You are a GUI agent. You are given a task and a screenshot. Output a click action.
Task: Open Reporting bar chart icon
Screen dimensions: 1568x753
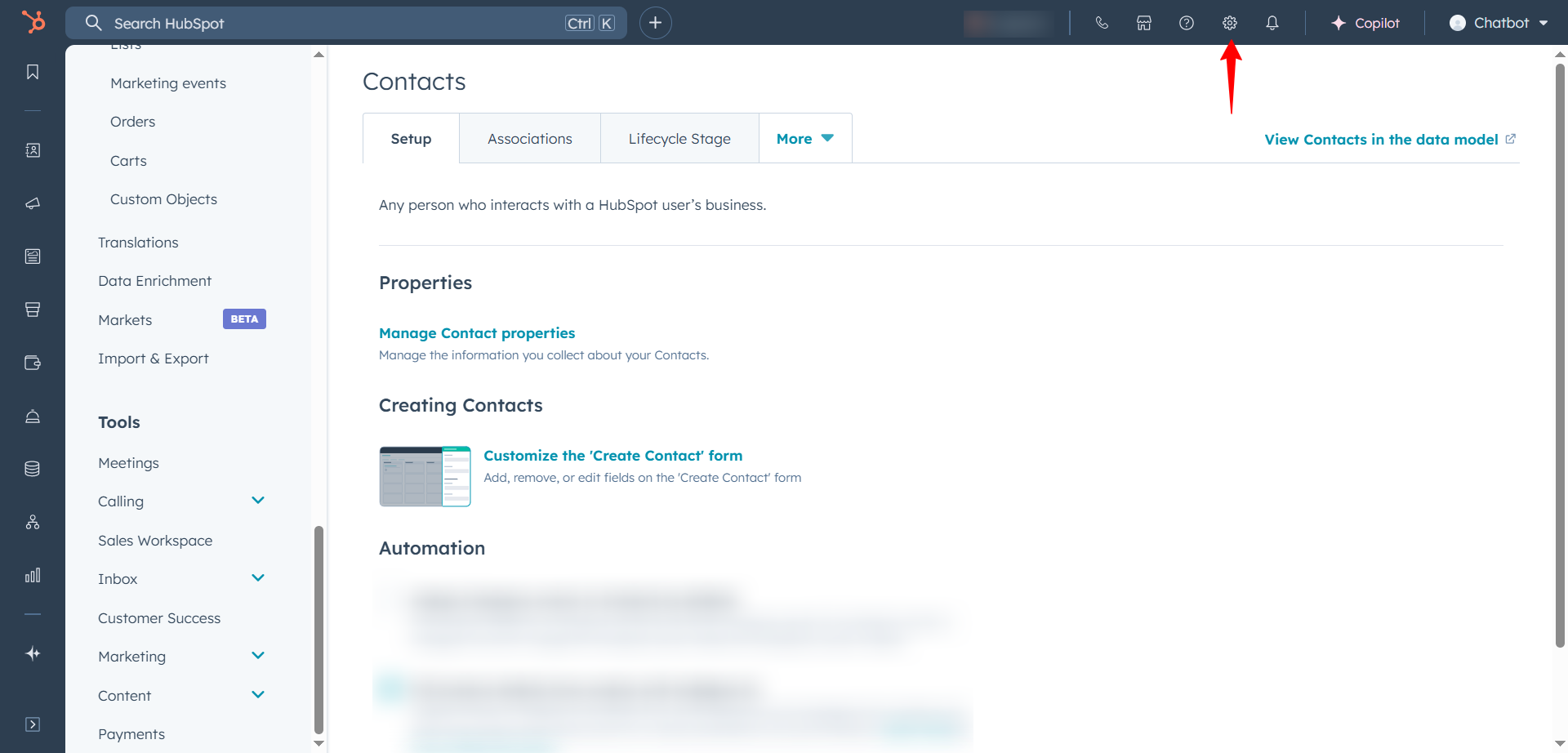pos(33,575)
